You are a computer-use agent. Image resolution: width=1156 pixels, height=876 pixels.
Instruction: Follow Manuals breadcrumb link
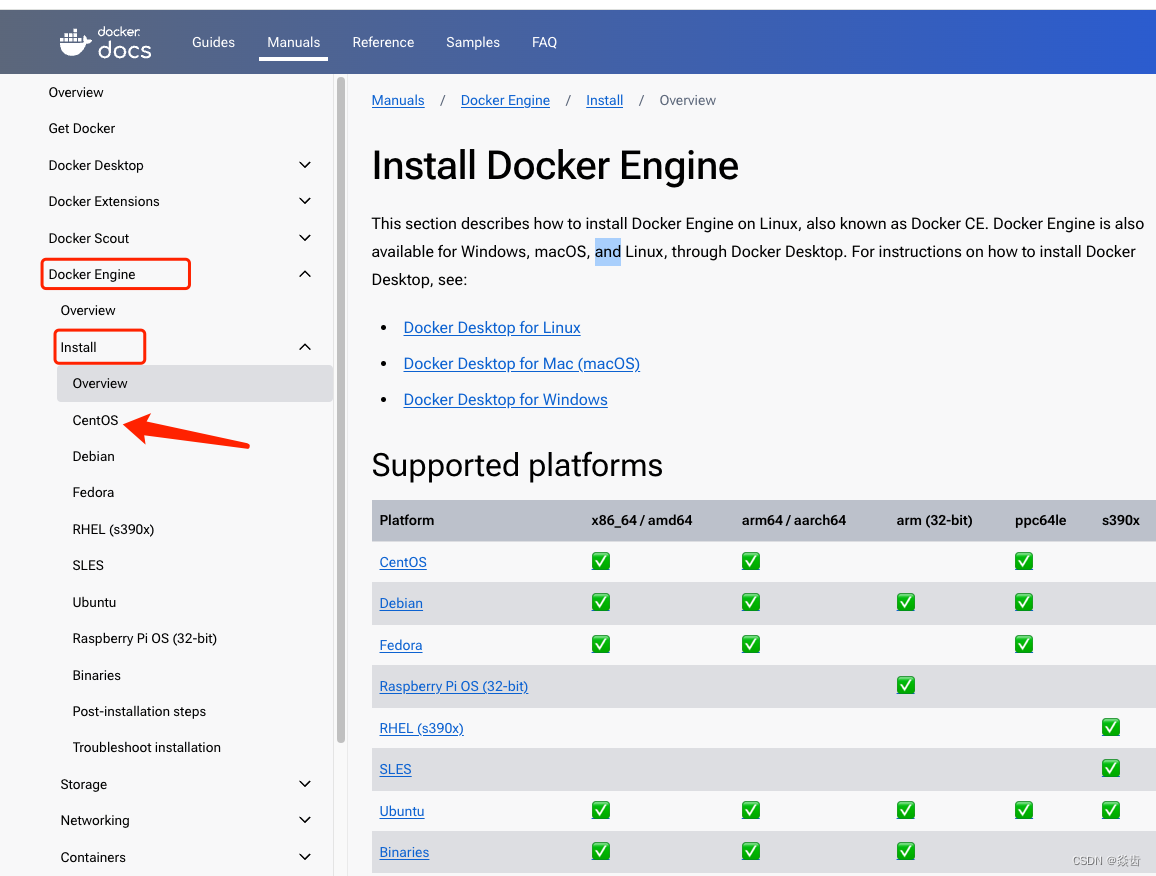coord(398,100)
